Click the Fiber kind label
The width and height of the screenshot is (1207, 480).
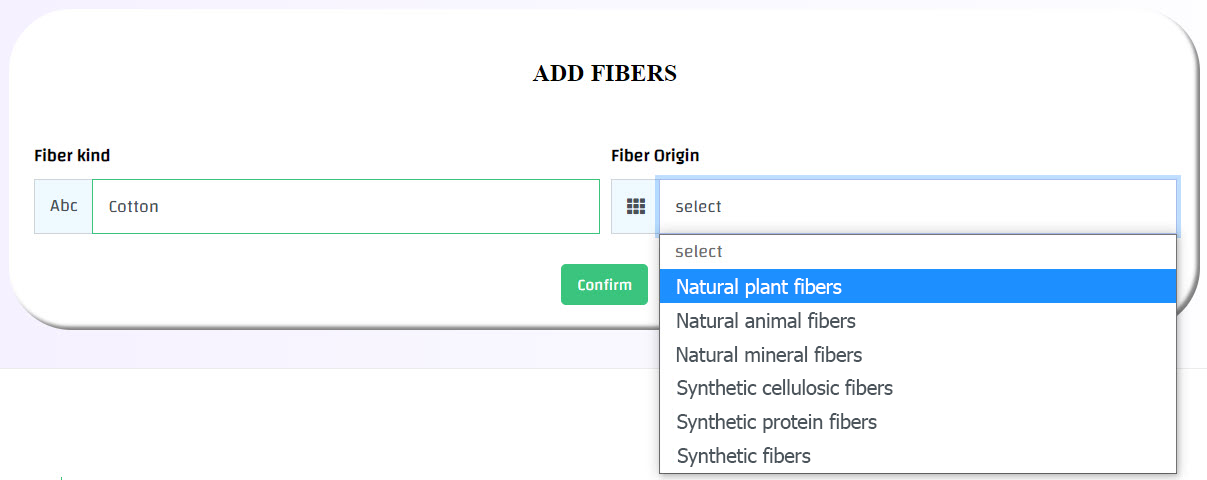coord(72,155)
